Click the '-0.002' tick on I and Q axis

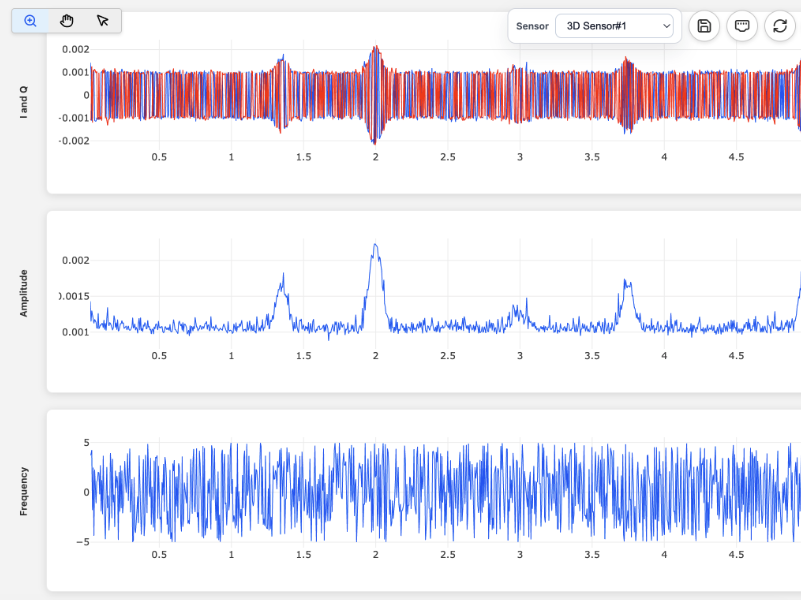(x=74, y=141)
